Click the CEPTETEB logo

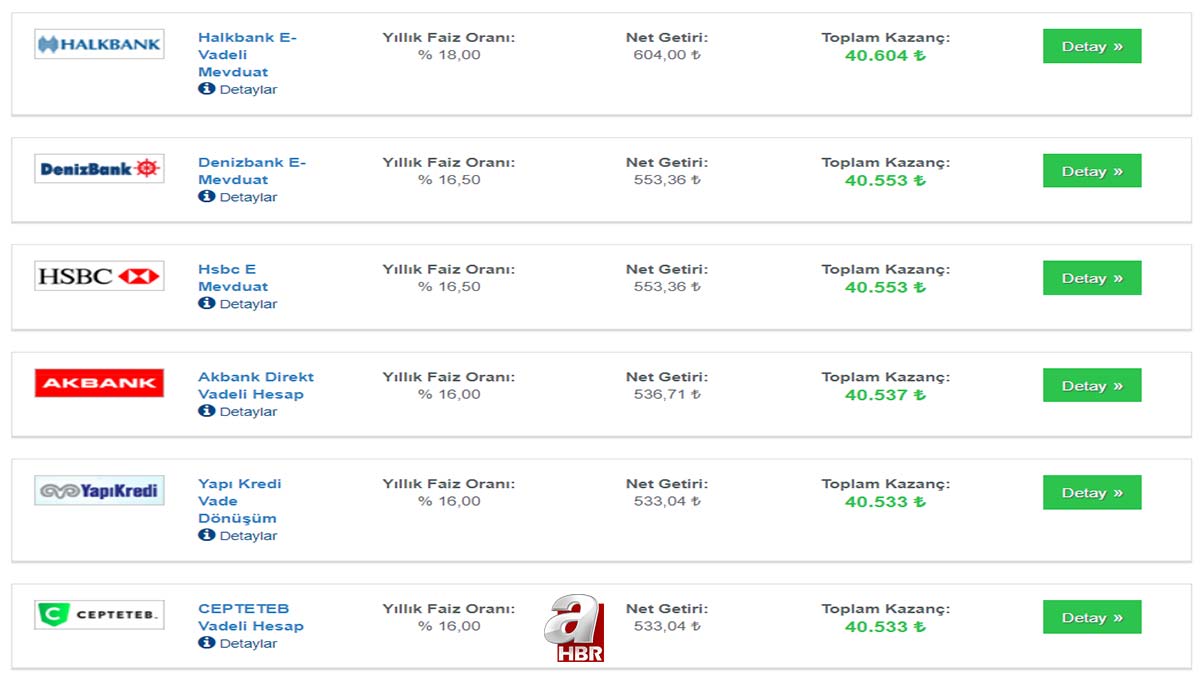(x=99, y=615)
